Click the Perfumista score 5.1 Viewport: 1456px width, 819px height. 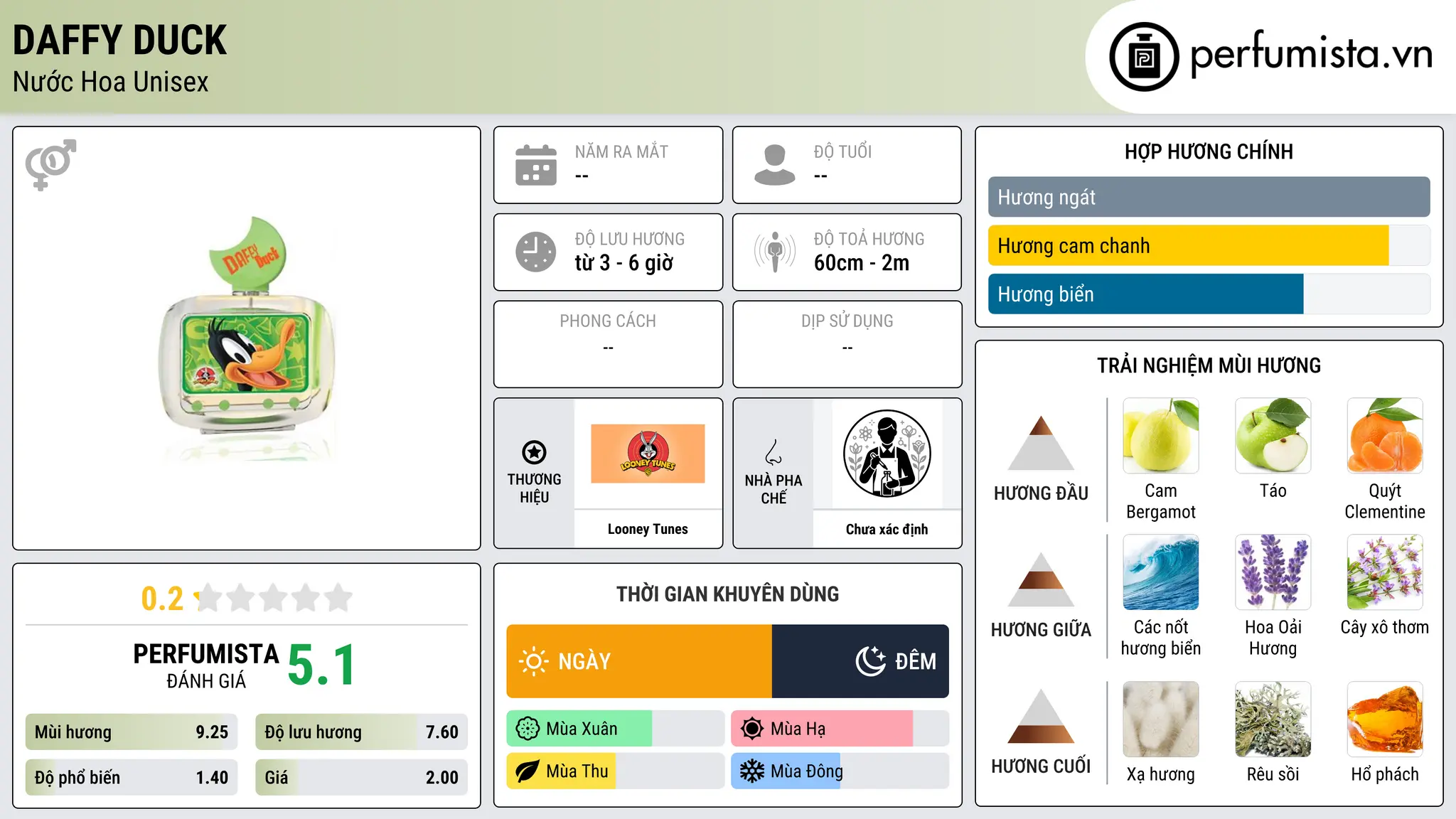click(321, 665)
